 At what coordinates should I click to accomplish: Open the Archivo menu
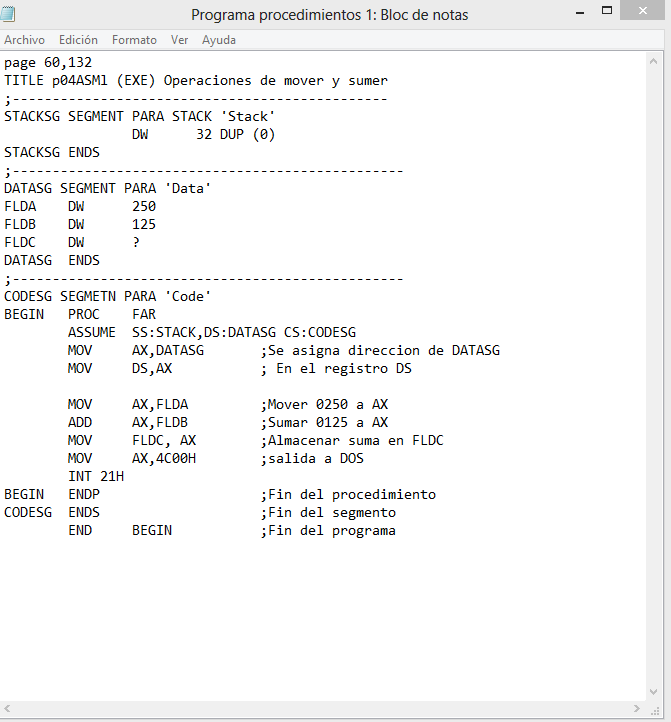24,40
